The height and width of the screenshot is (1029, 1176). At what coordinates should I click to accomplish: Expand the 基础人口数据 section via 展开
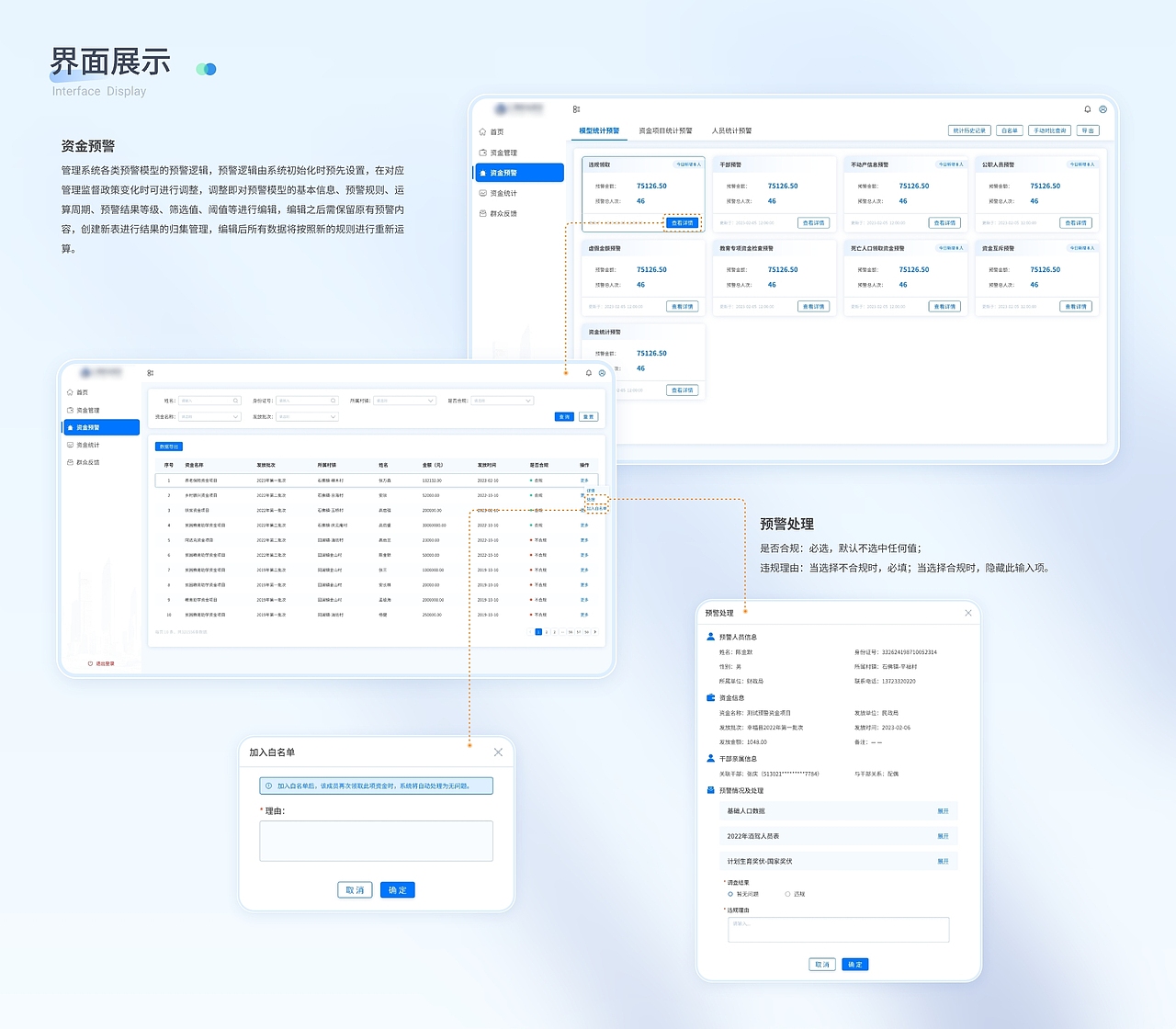tap(943, 810)
